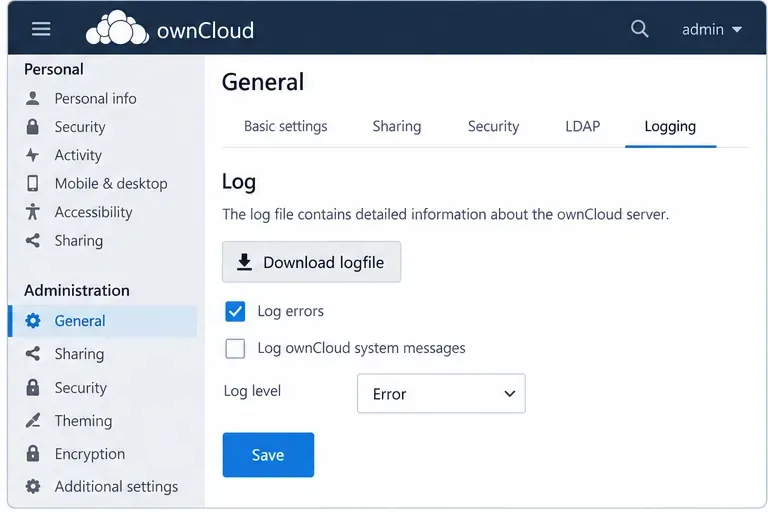Go to Mobile & desktop settings
The width and height of the screenshot is (768, 512).
click(x=111, y=184)
